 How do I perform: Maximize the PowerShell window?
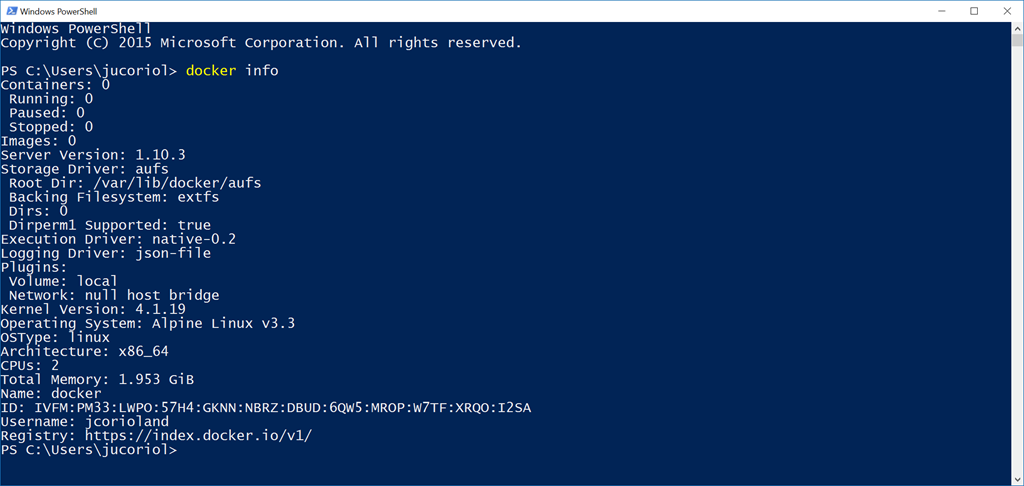[974, 11]
